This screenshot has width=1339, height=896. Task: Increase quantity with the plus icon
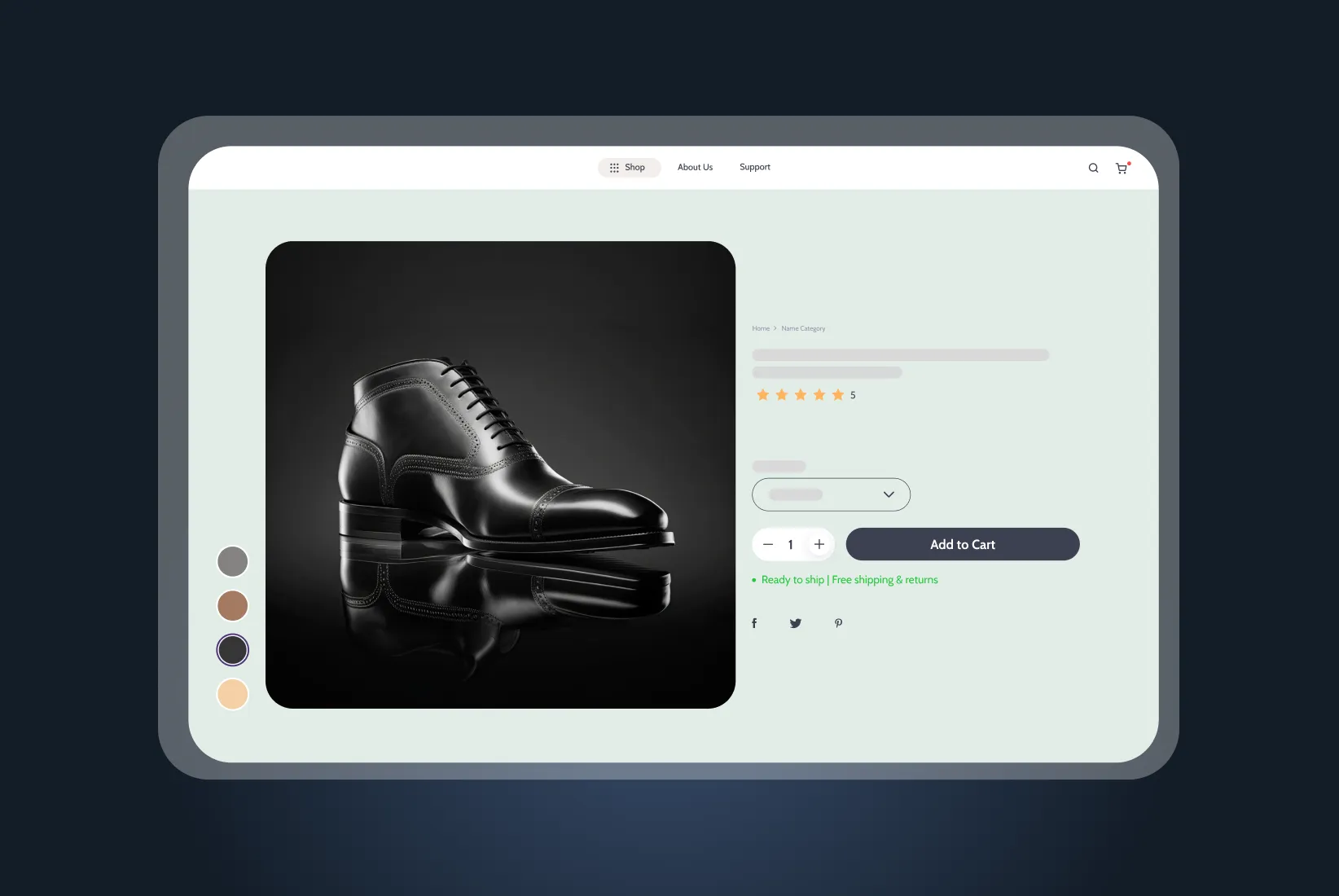tap(819, 544)
